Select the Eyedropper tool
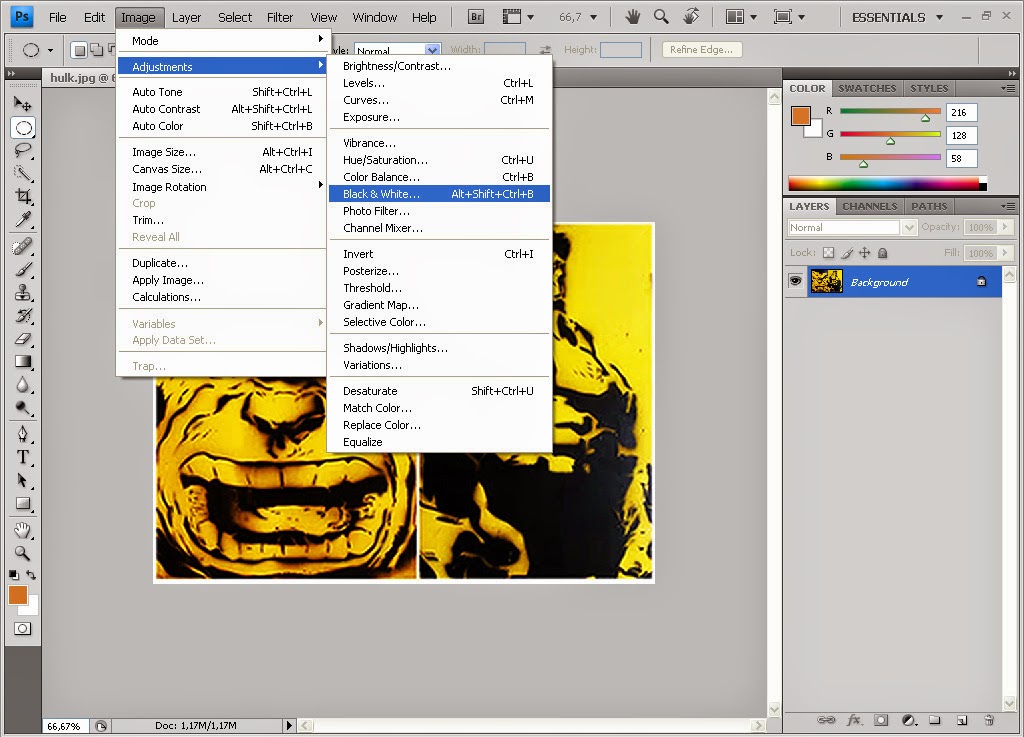1024x737 pixels. [23, 219]
